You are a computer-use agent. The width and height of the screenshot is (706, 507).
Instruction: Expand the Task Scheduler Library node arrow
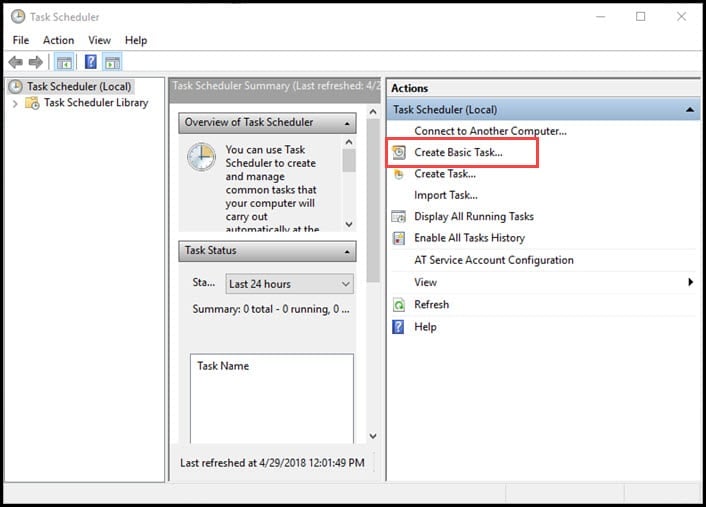pyautogui.click(x=15, y=104)
